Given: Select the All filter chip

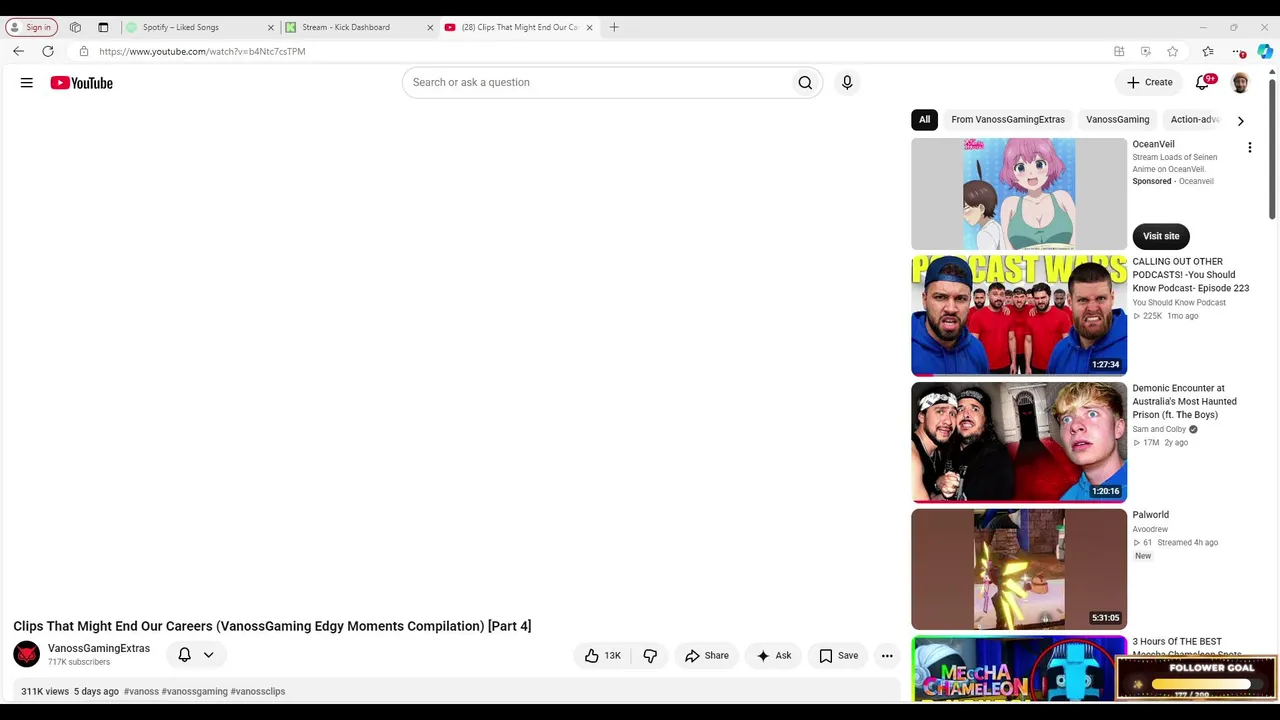Looking at the screenshot, I should [x=924, y=120].
